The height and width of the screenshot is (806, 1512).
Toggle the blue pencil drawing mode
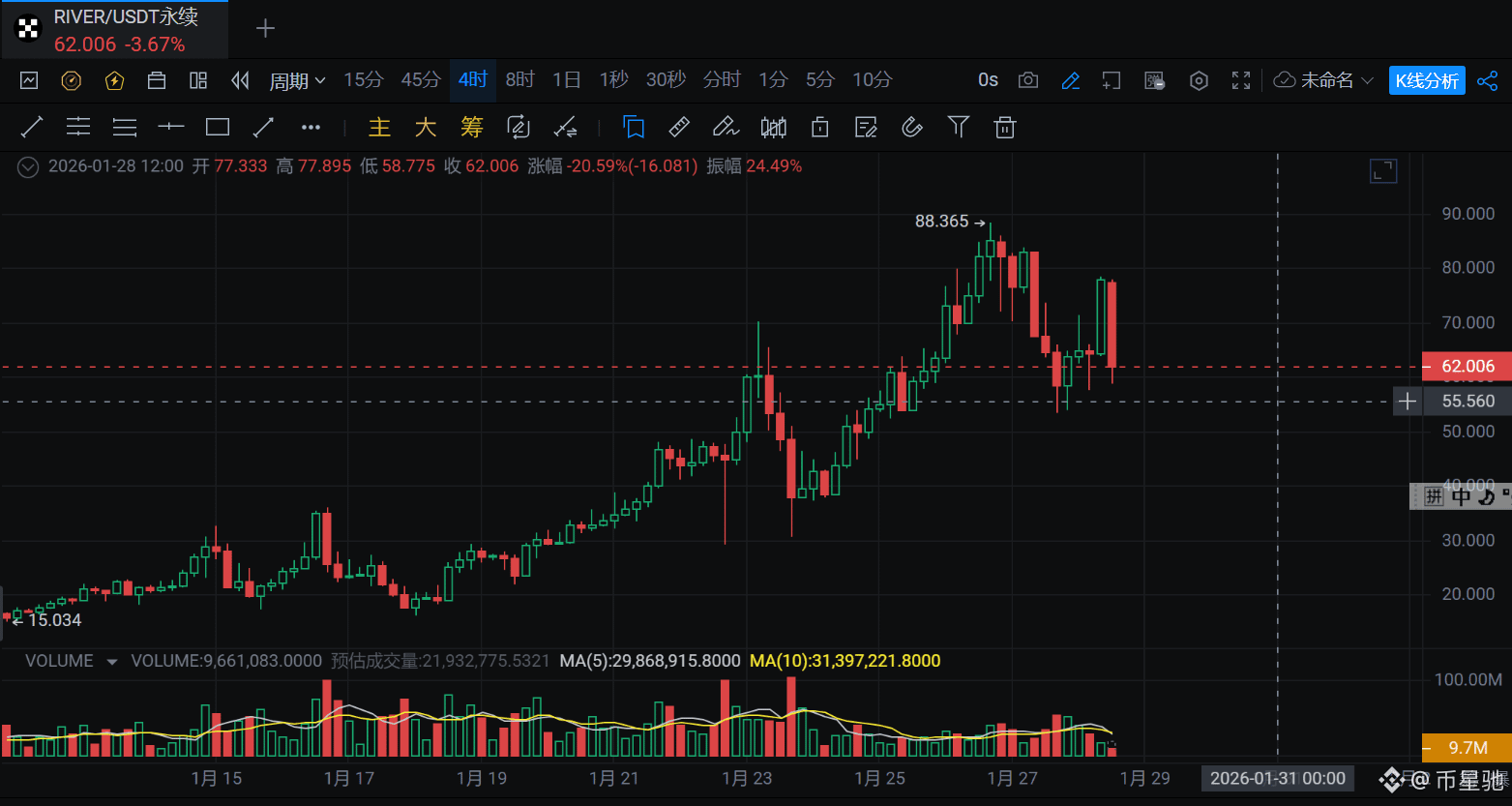1070,80
